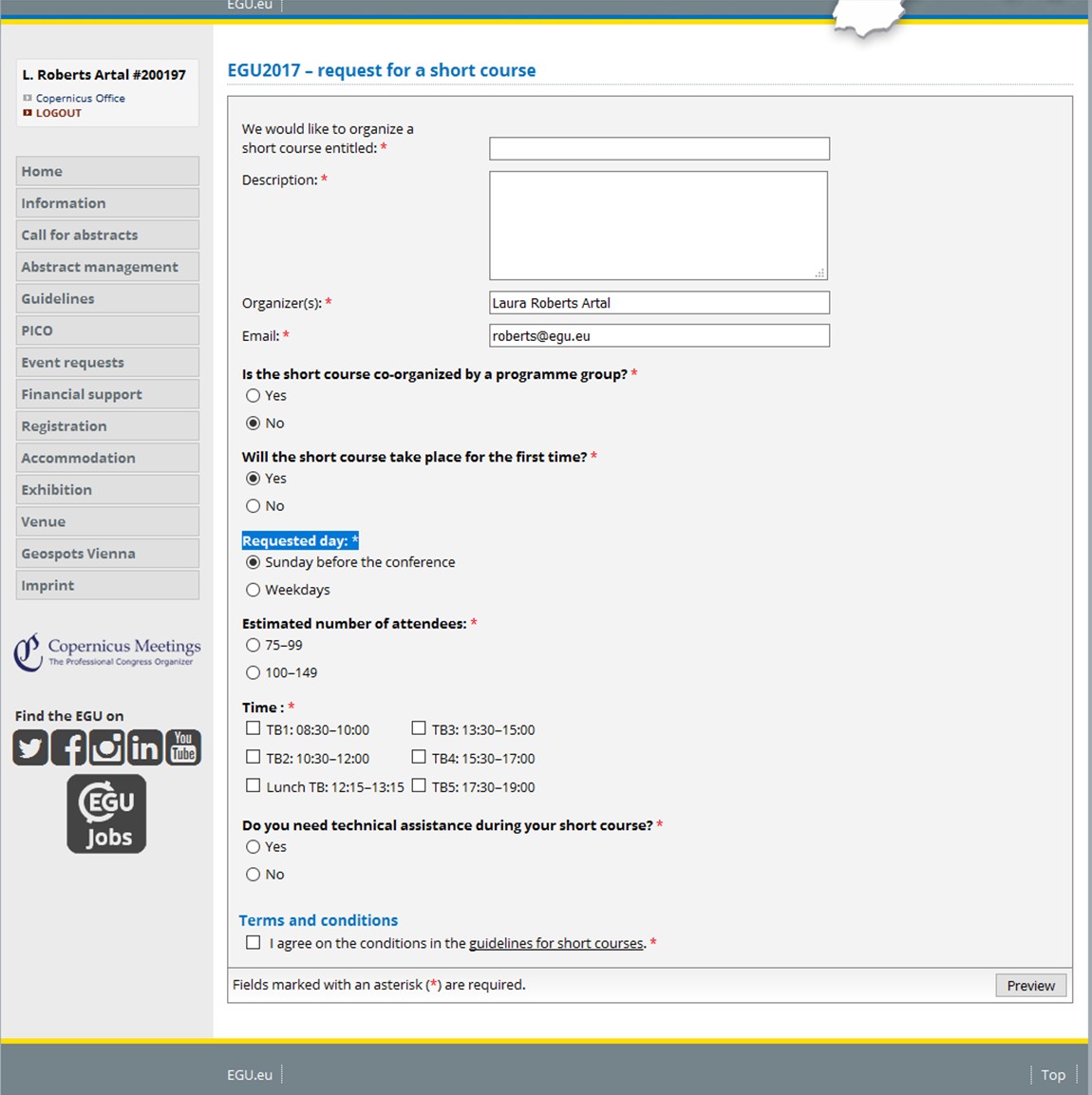Screen dimensions: 1092x1095
Task: Open the EGU YouTube icon
Action: pos(183,747)
